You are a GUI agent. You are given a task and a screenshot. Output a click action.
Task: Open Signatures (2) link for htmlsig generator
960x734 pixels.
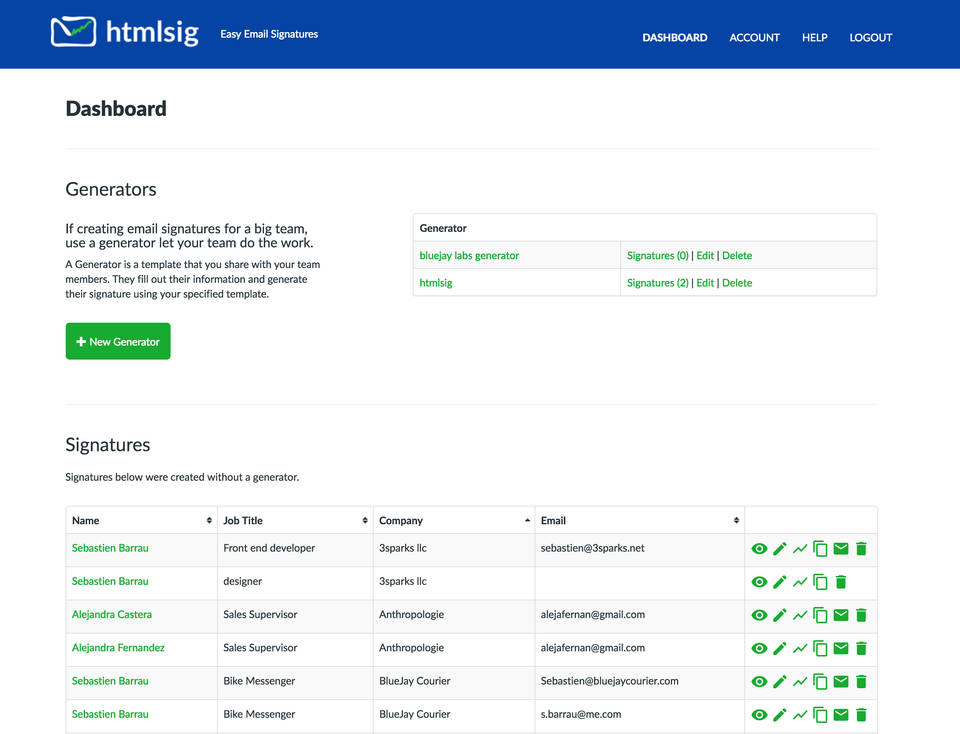657,283
